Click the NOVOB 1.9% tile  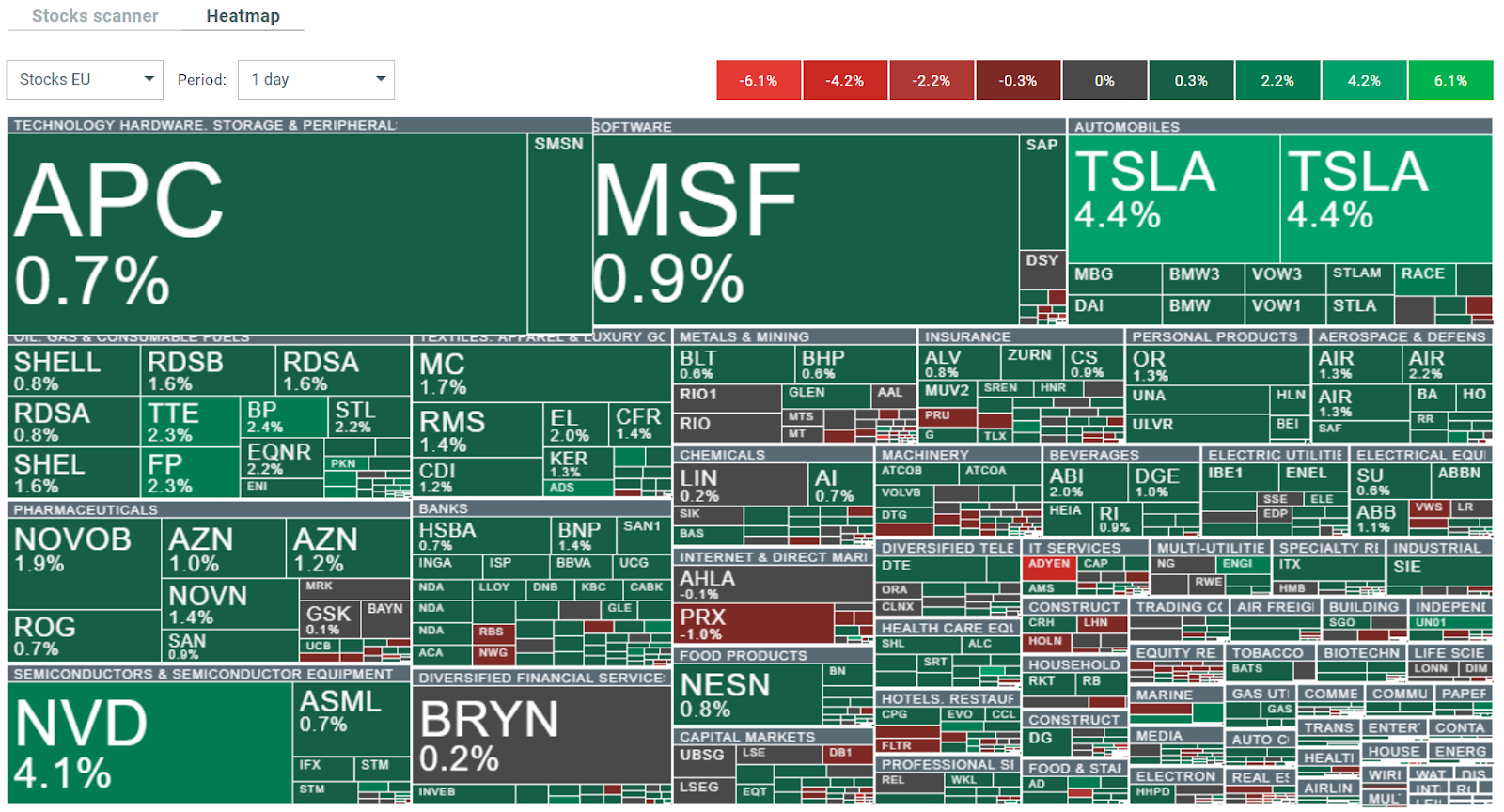(x=84, y=563)
